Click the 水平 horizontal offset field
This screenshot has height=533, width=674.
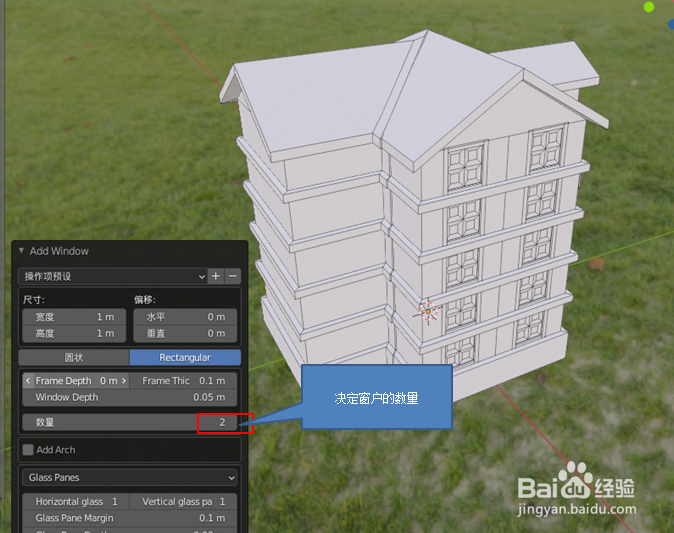pyautogui.click(x=185, y=317)
